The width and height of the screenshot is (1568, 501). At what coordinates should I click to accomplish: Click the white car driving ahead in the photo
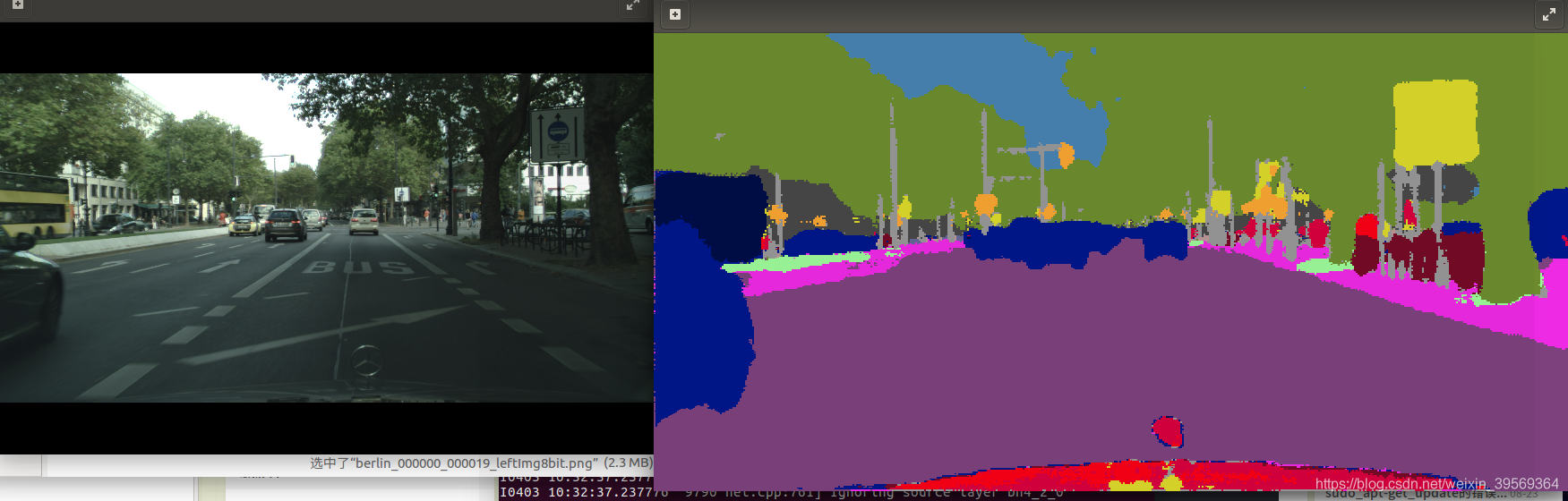[364, 221]
